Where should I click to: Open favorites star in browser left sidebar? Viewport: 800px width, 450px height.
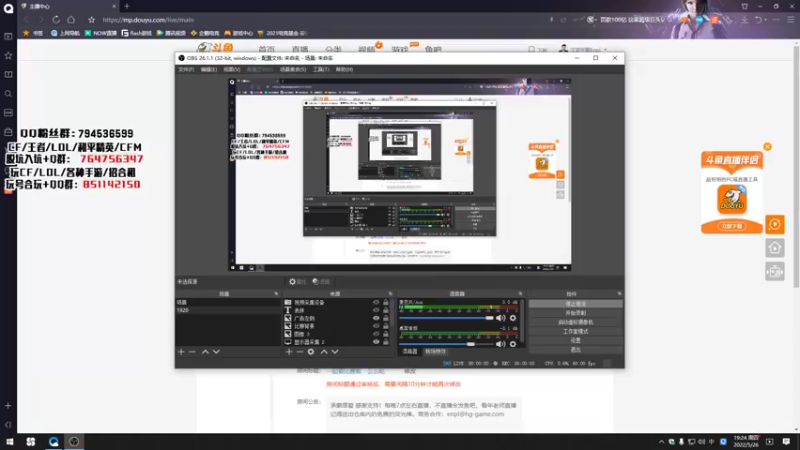point(8,56)
